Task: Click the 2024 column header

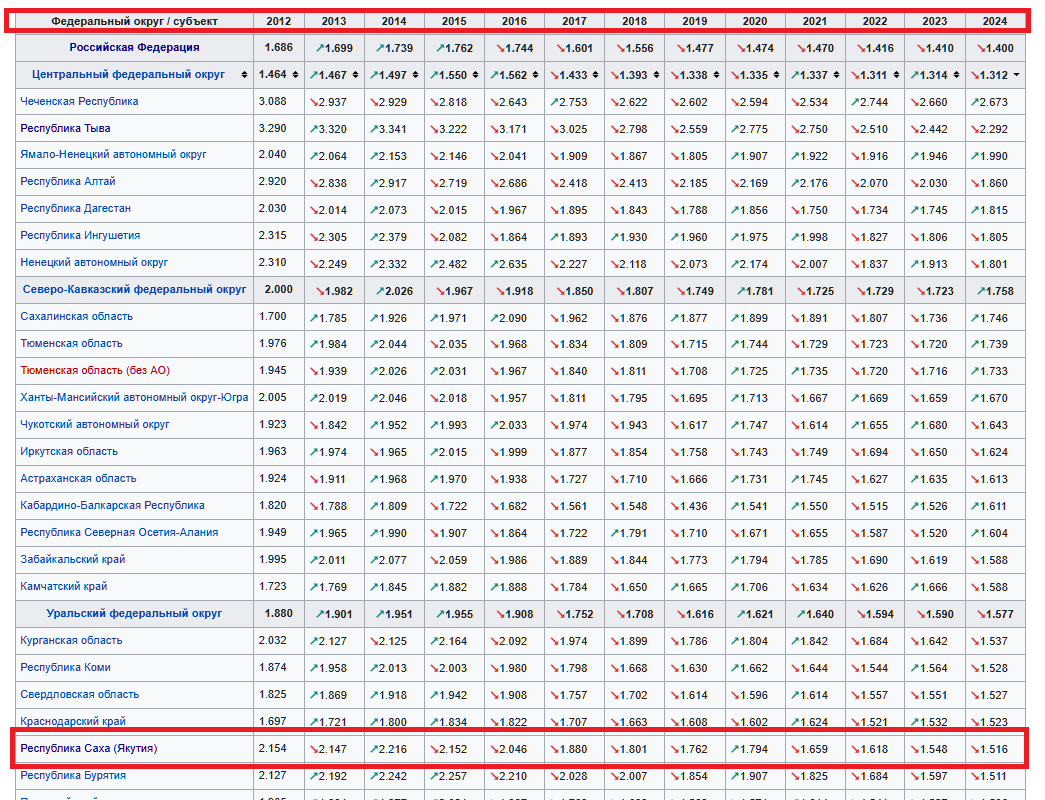Action: (x=995, y=21)
